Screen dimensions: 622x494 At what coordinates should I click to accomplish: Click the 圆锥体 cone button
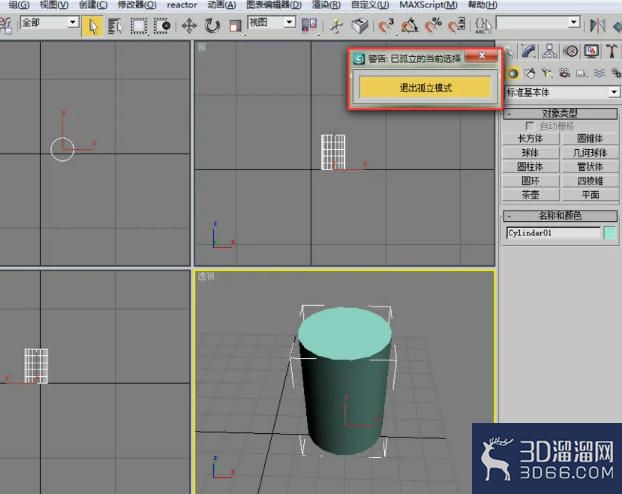590,138
